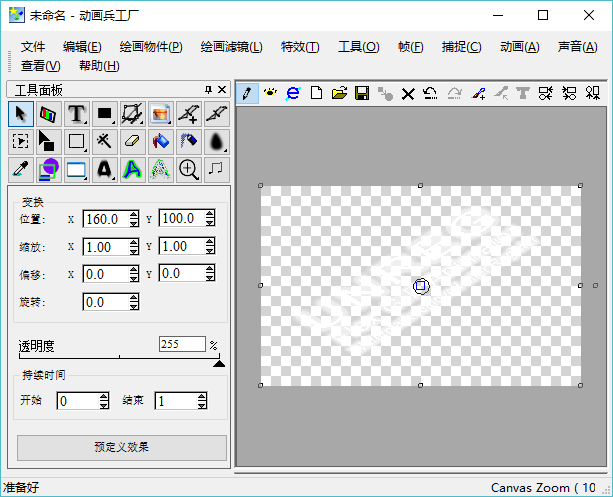Select the zoom magnifier tool
Image resolution: width=613 pixels, height=497 pixels.
(x=189, y=170)
